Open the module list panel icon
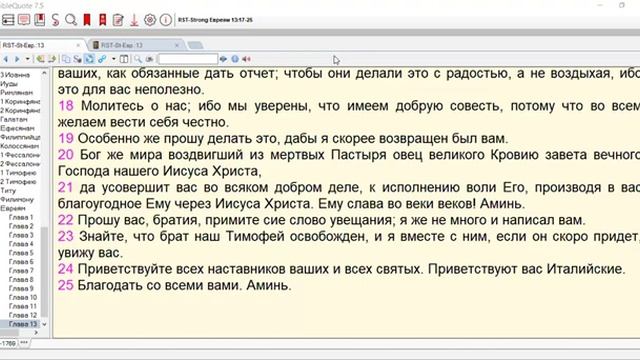Screen dimensions: 640x360 click(x=8, y=20)
